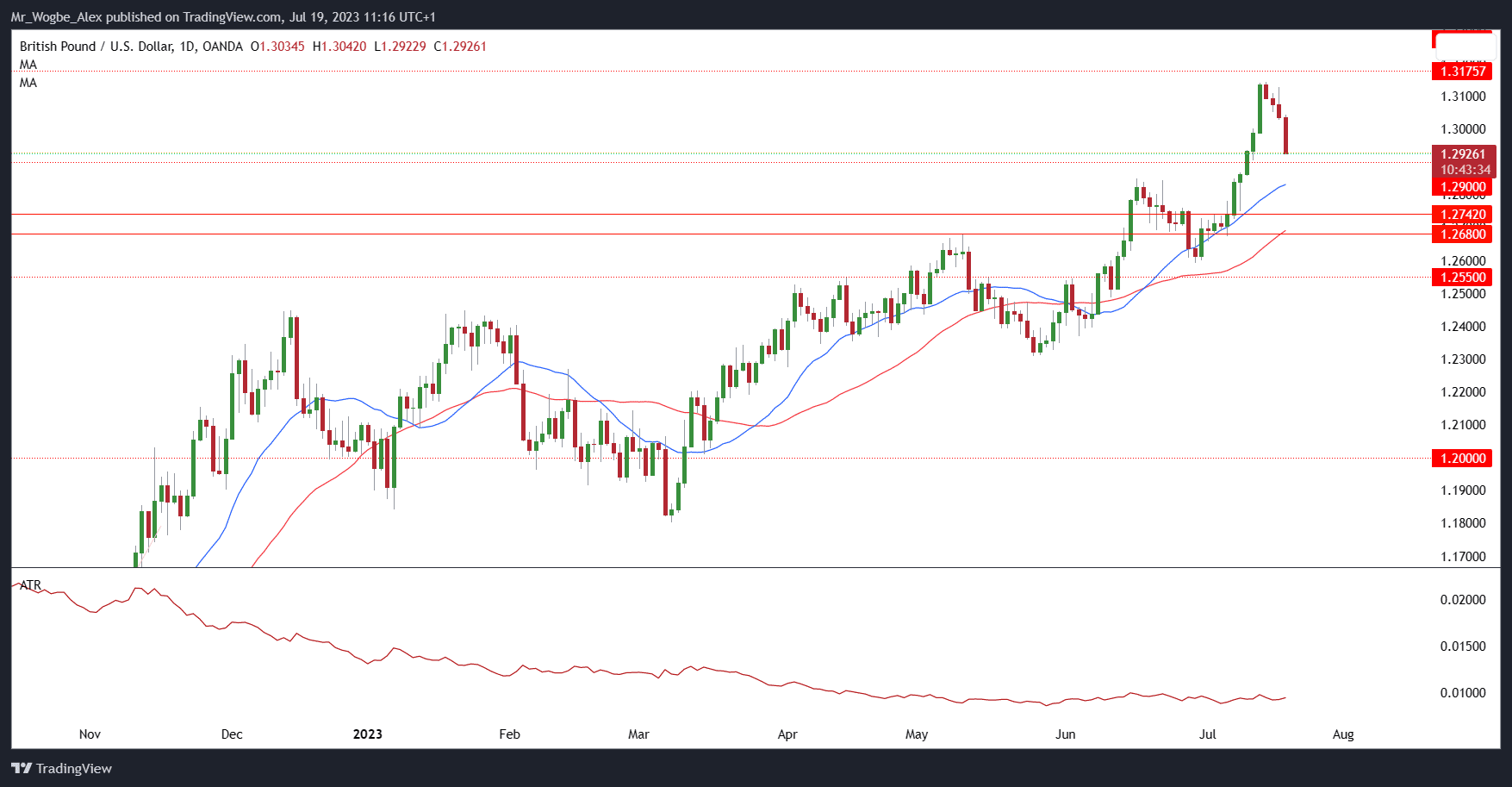Select the white horizontal line at 1.26800
This screenshot has width=1512, height=787.
721,234
